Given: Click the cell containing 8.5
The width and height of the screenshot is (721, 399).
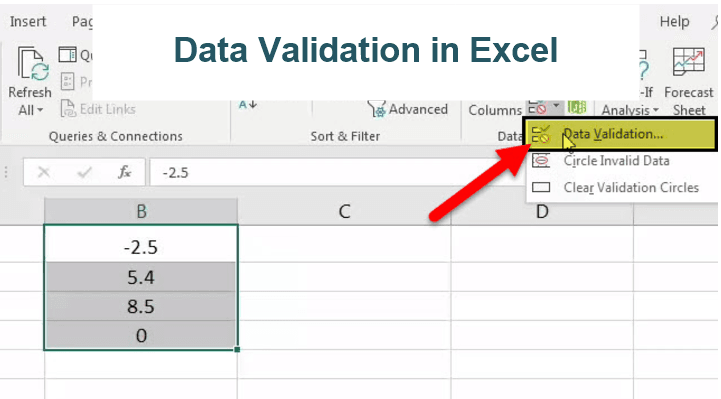Looking at the screenshot, I should (x=141, y=306).
